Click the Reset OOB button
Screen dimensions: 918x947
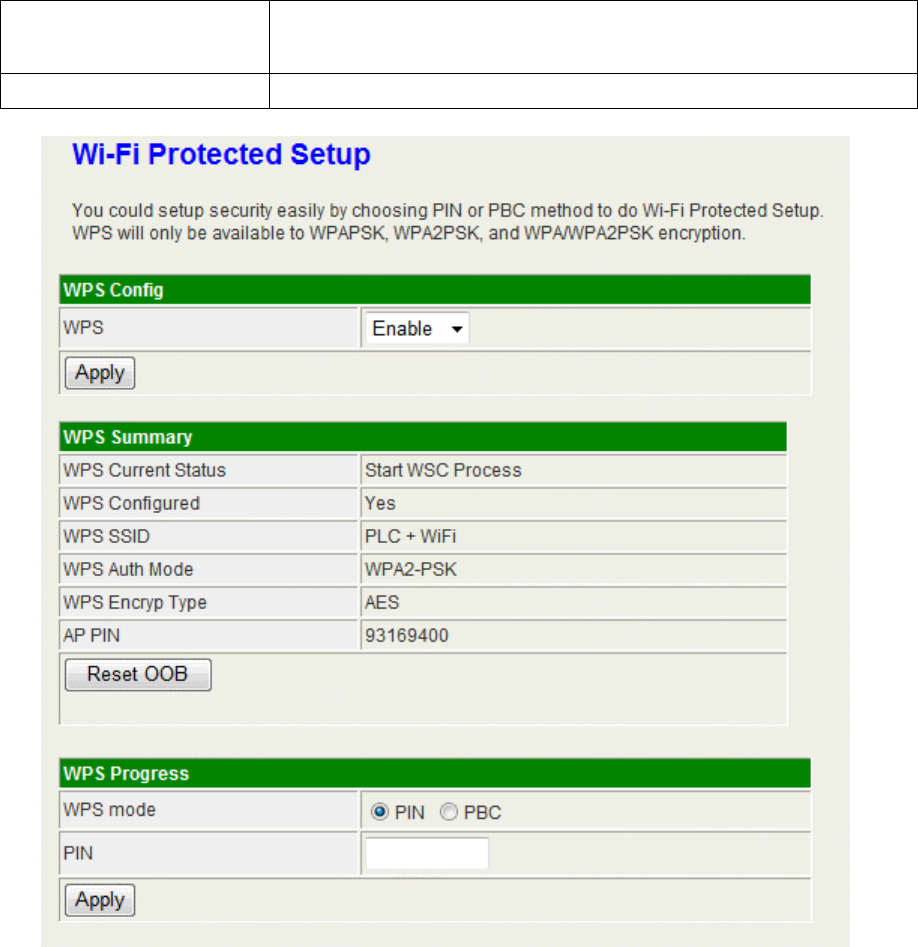point(138,675)
